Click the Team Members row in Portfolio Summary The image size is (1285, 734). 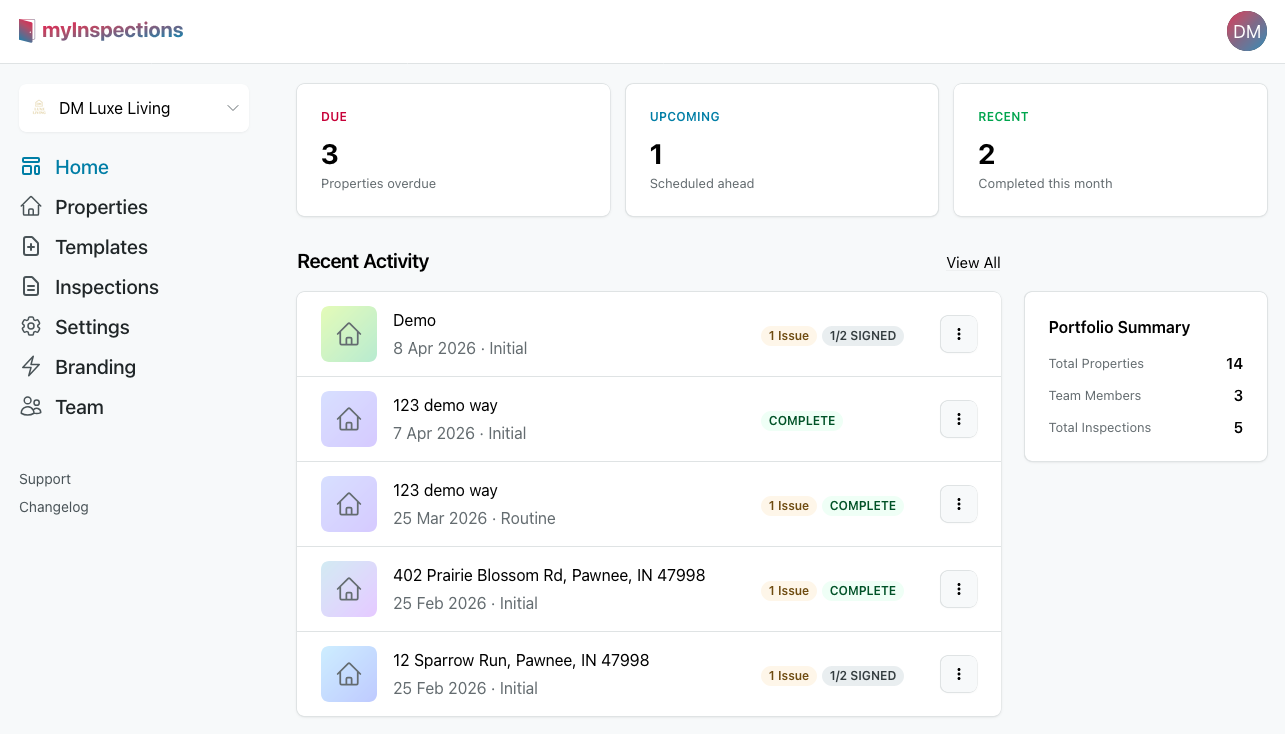coord(1146,396)
